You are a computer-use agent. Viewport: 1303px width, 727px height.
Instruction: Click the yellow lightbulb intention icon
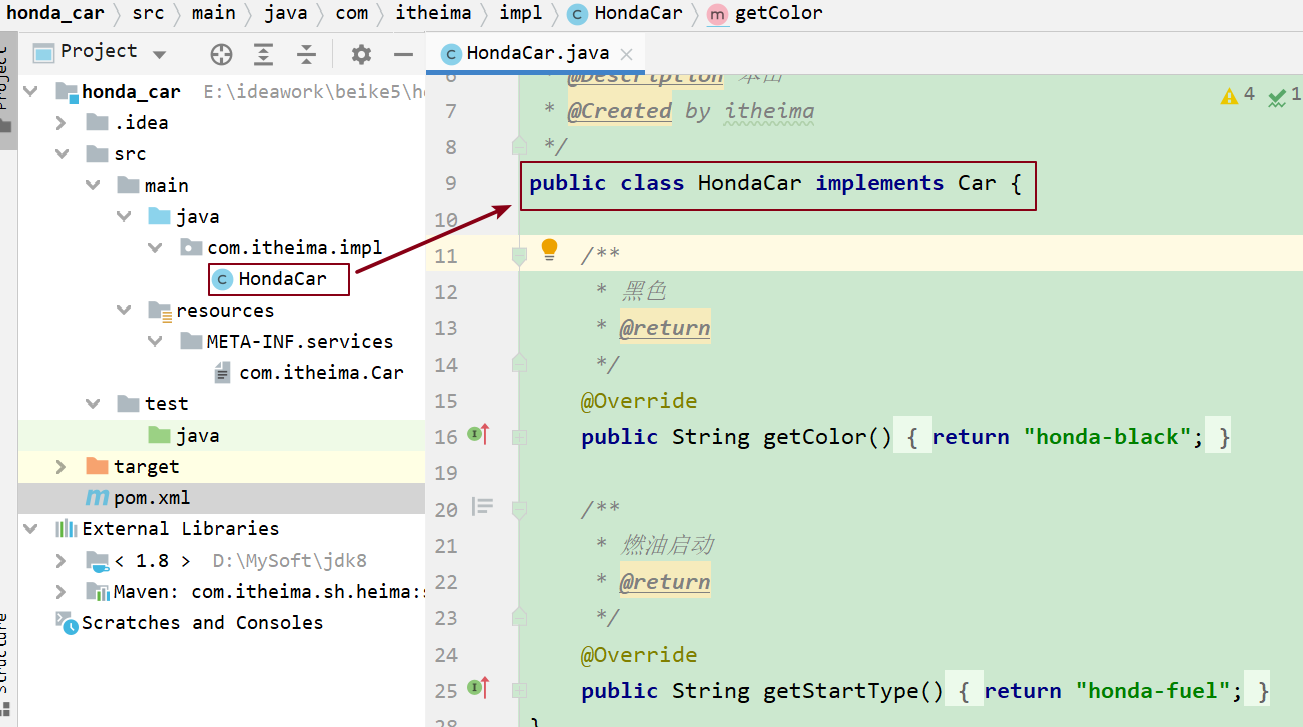549,249
